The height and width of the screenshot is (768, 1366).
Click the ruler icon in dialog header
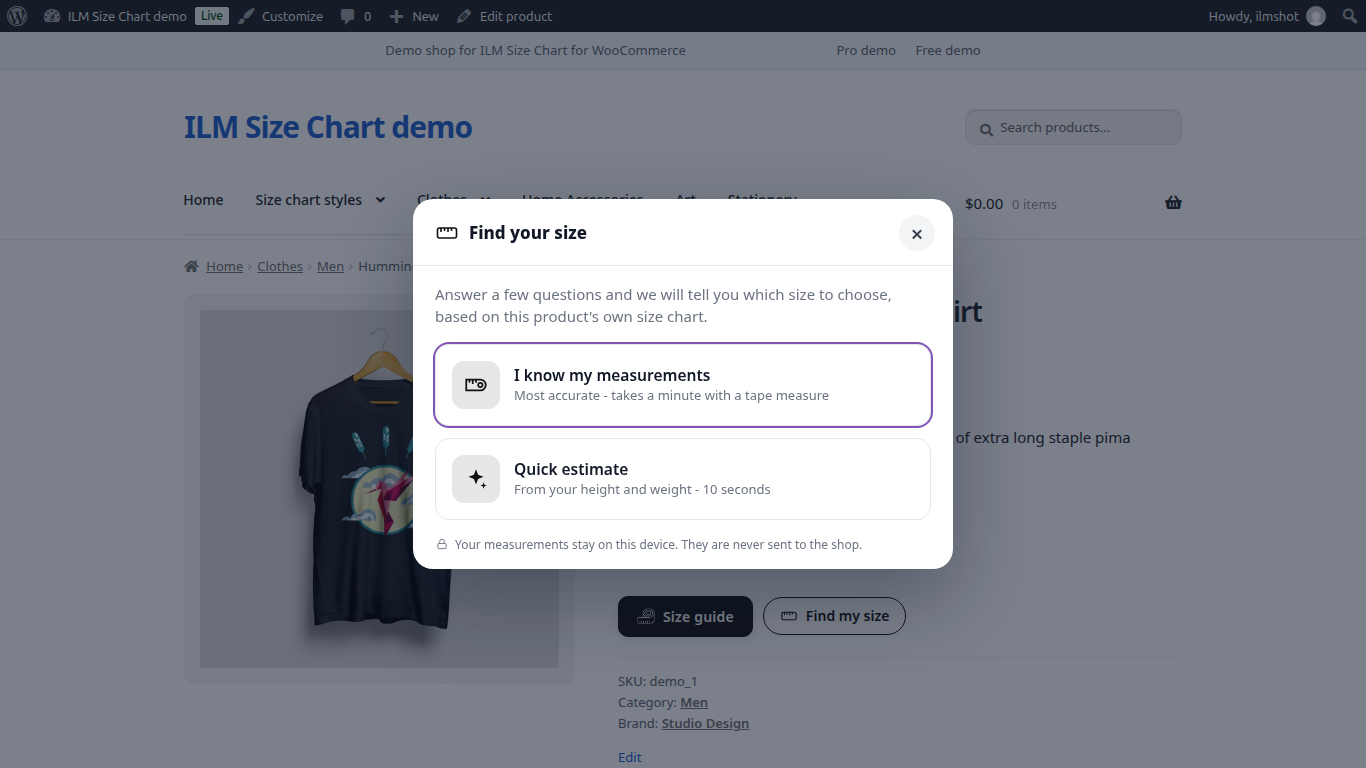point(447,233)
